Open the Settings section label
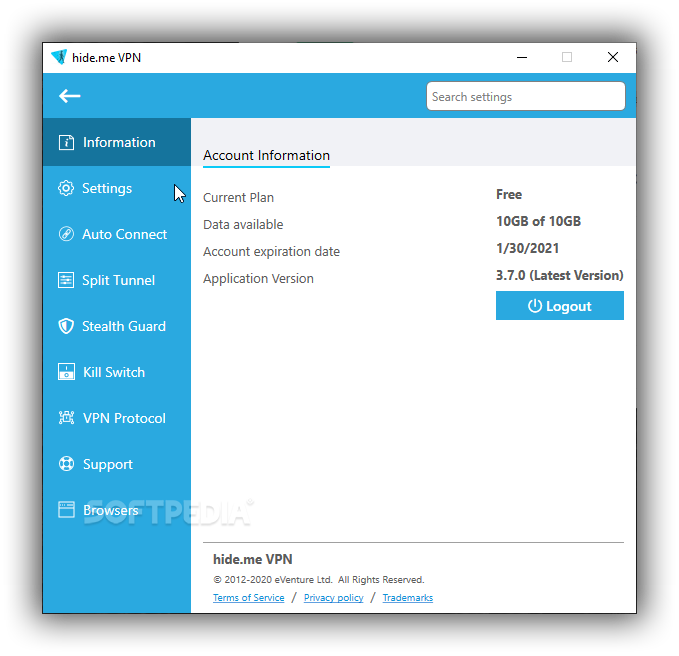 107,188
